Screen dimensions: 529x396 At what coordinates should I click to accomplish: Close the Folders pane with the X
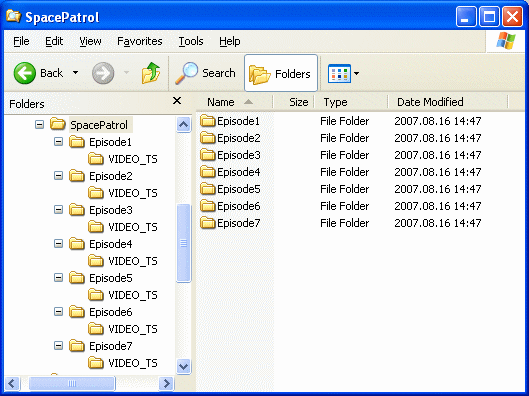tap(177, 101)
